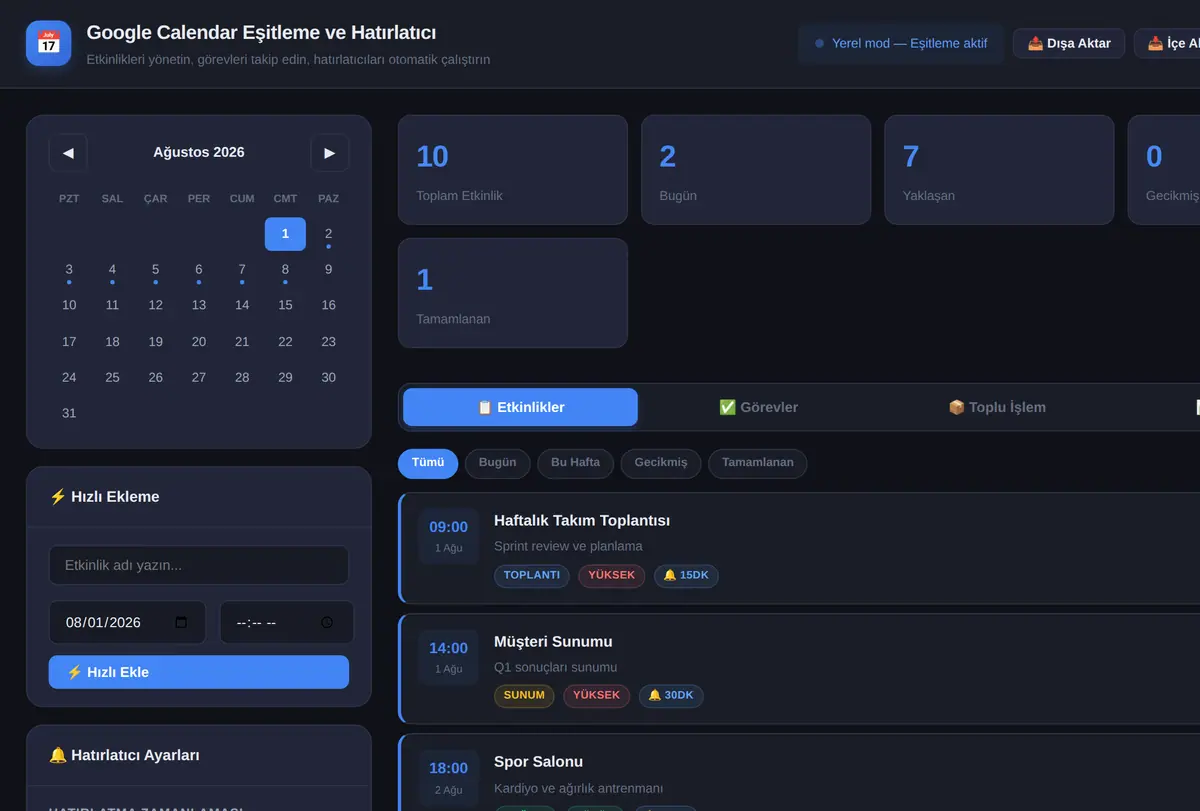This screenshot has height=811, width=1200.
Task: Click Yerel mod sync status indicator
Action: [901, 44]
